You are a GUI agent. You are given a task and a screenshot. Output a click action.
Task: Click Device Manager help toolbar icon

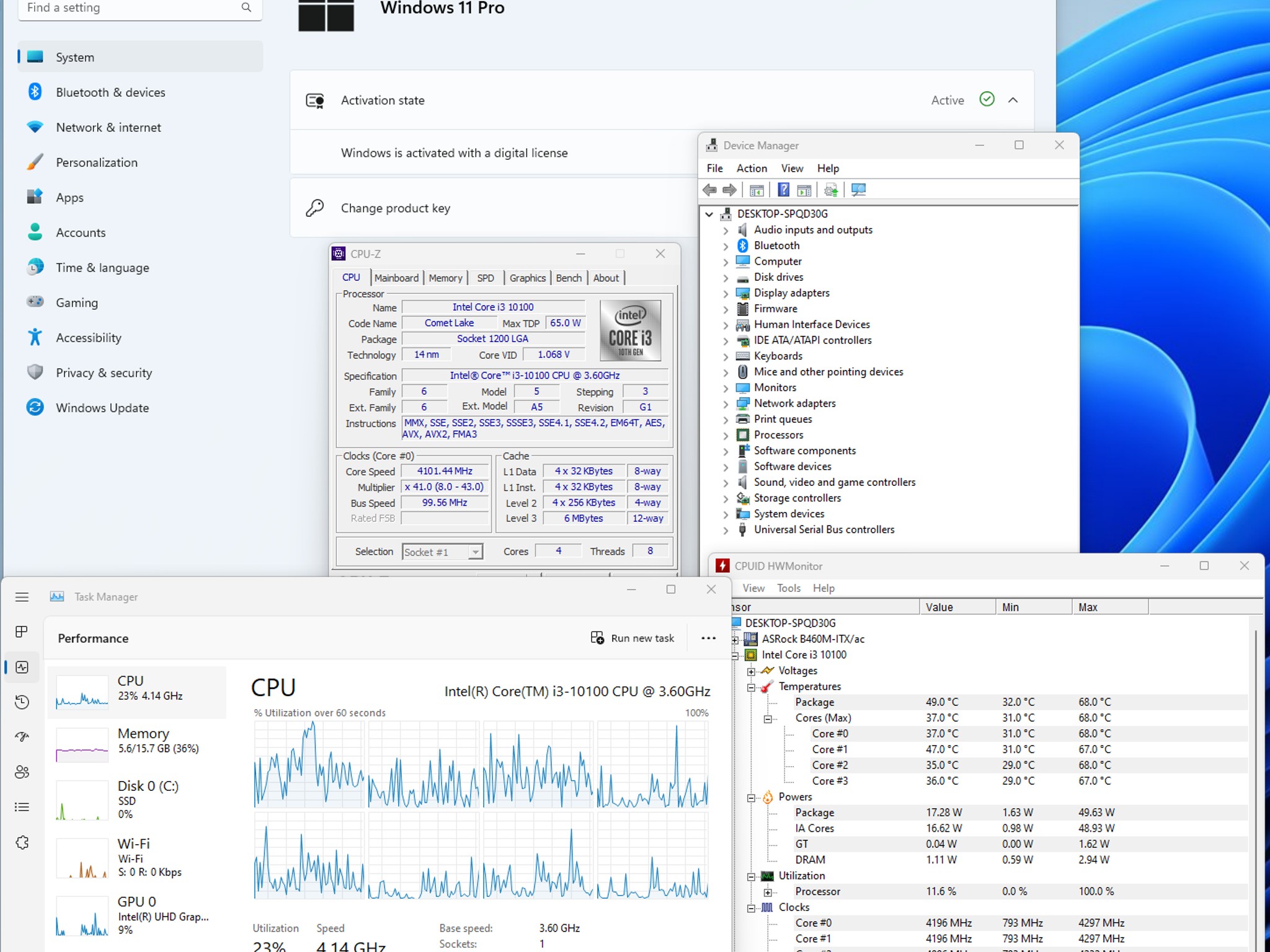[783, 190]
